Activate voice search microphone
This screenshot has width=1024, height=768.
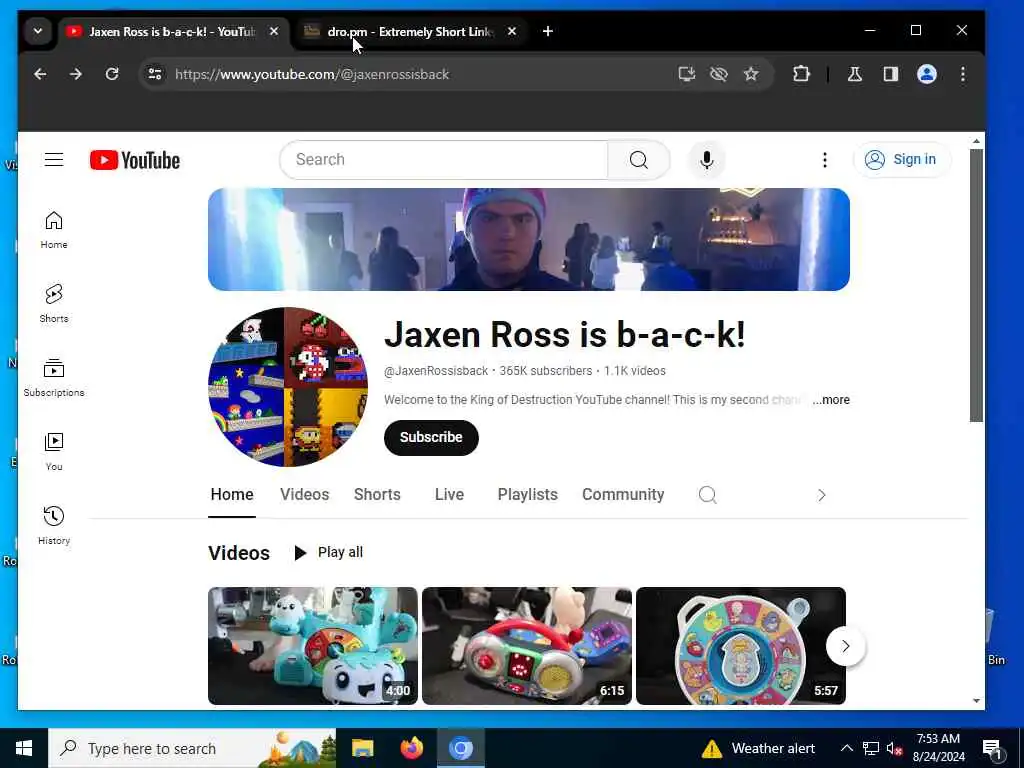(x=706, y=159)
